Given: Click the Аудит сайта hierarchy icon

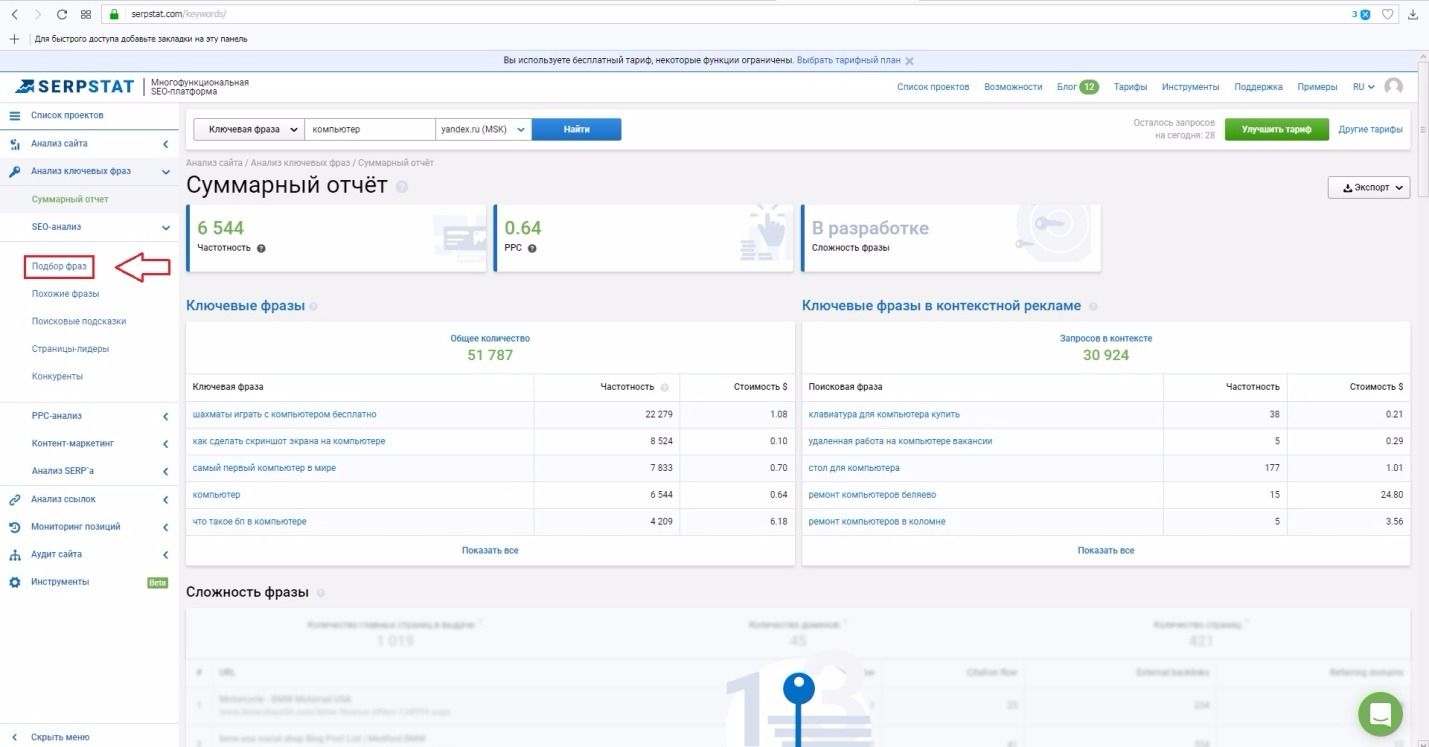Looking at the screenshot, I should click(15, 554).
